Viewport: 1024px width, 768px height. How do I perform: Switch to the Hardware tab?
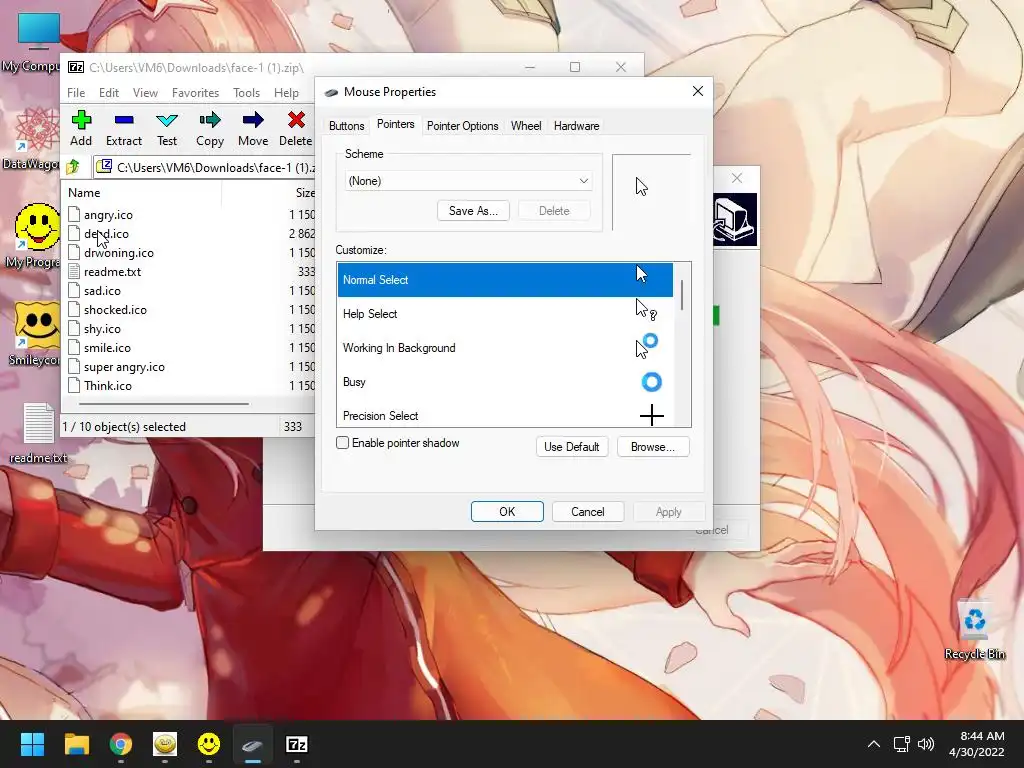coord(576,126)
